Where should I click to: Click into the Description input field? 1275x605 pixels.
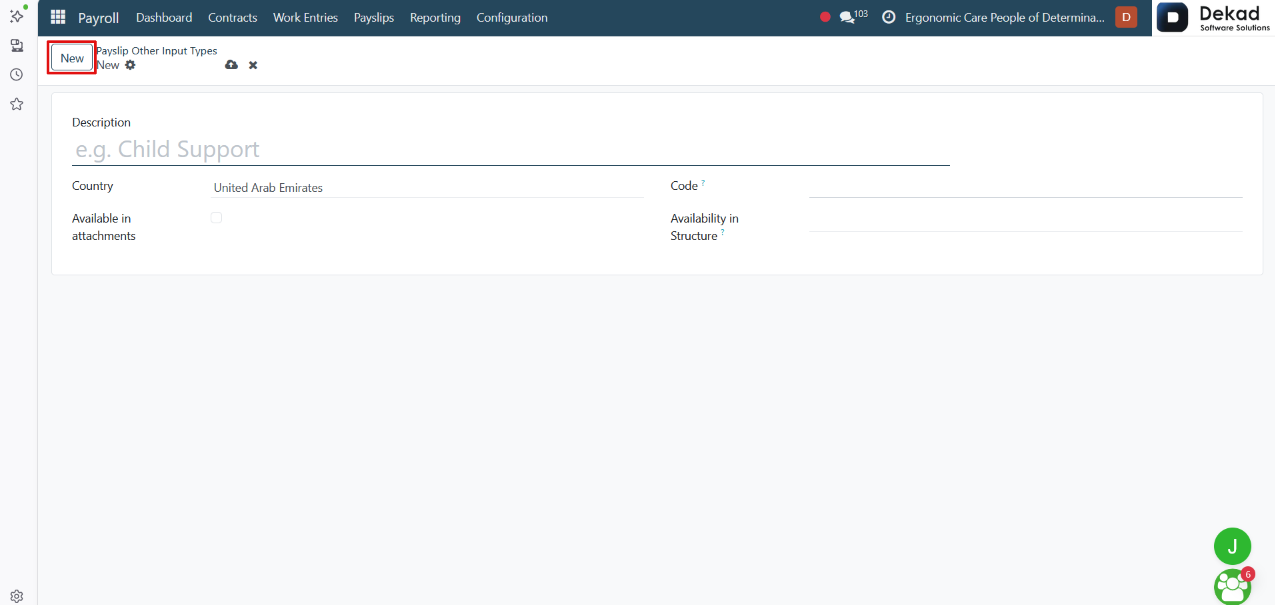(511, 150)
